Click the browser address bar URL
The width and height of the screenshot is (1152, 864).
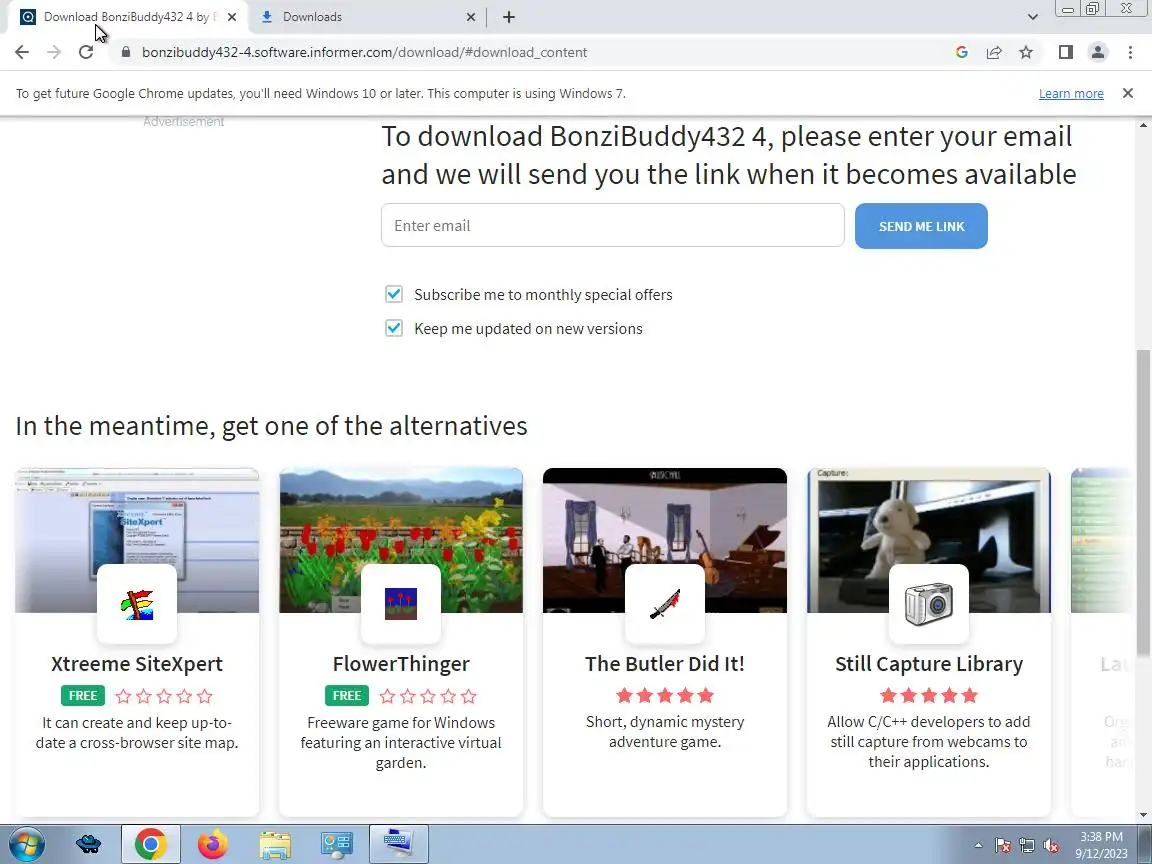[364, 52]
